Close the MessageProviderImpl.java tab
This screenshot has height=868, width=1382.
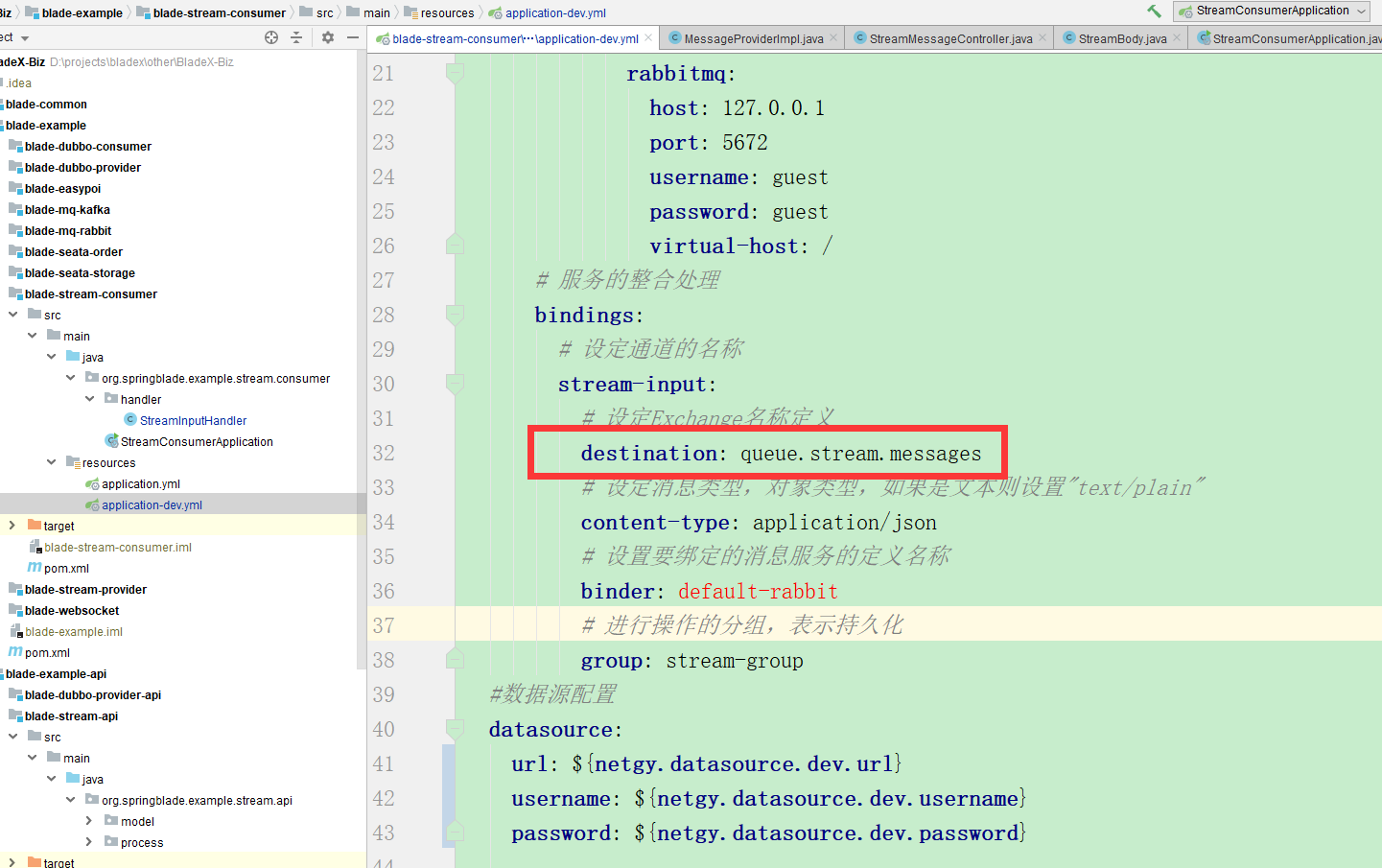click(833, 38)
